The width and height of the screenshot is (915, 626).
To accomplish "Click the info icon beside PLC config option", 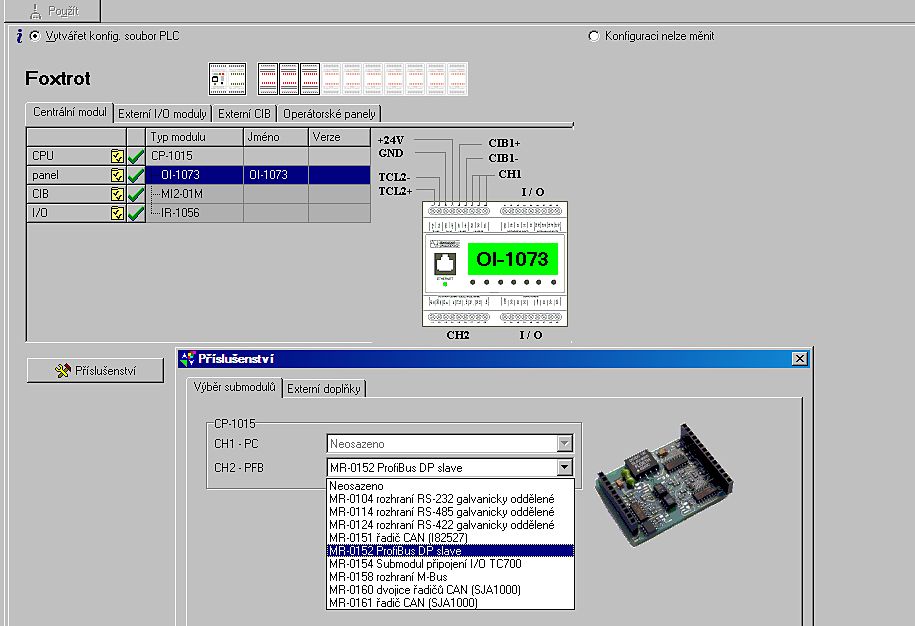I will (x=19, y=36).
